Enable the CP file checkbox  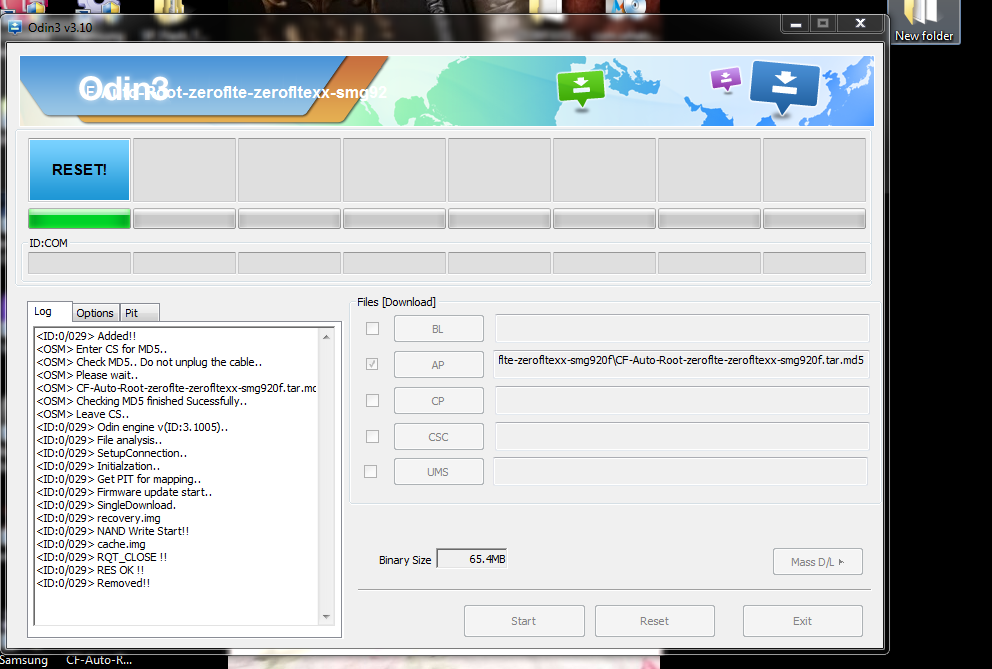tap(373, 401)
